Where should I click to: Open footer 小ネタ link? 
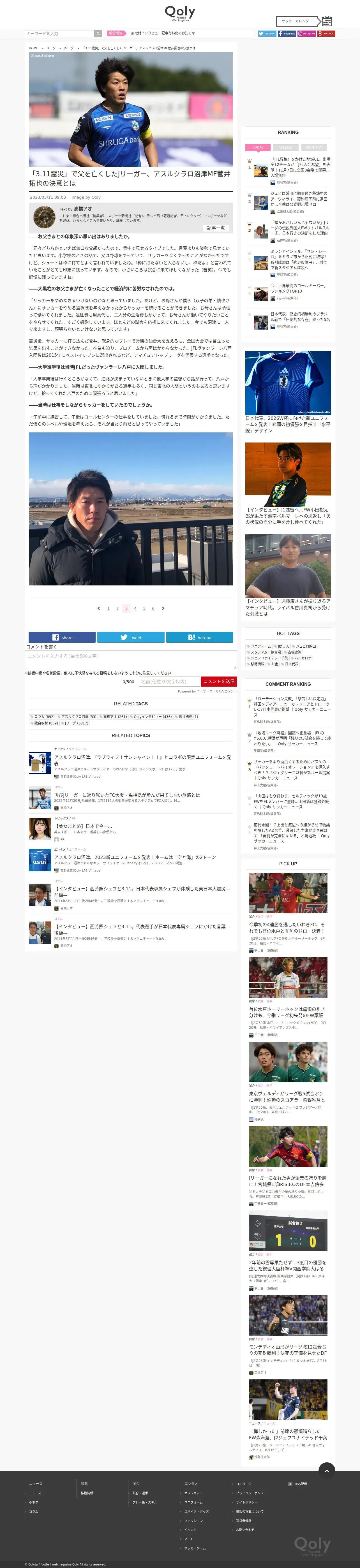(33, 1502)
